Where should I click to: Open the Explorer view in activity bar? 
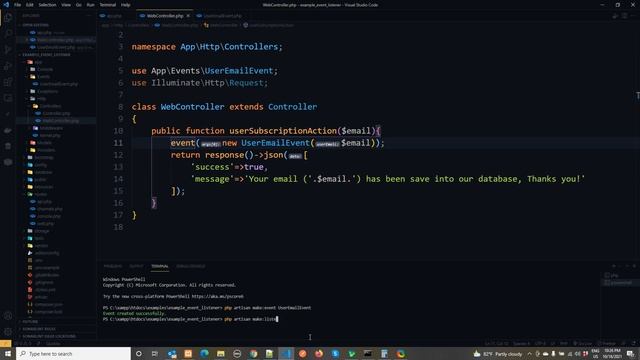(8, 18)
